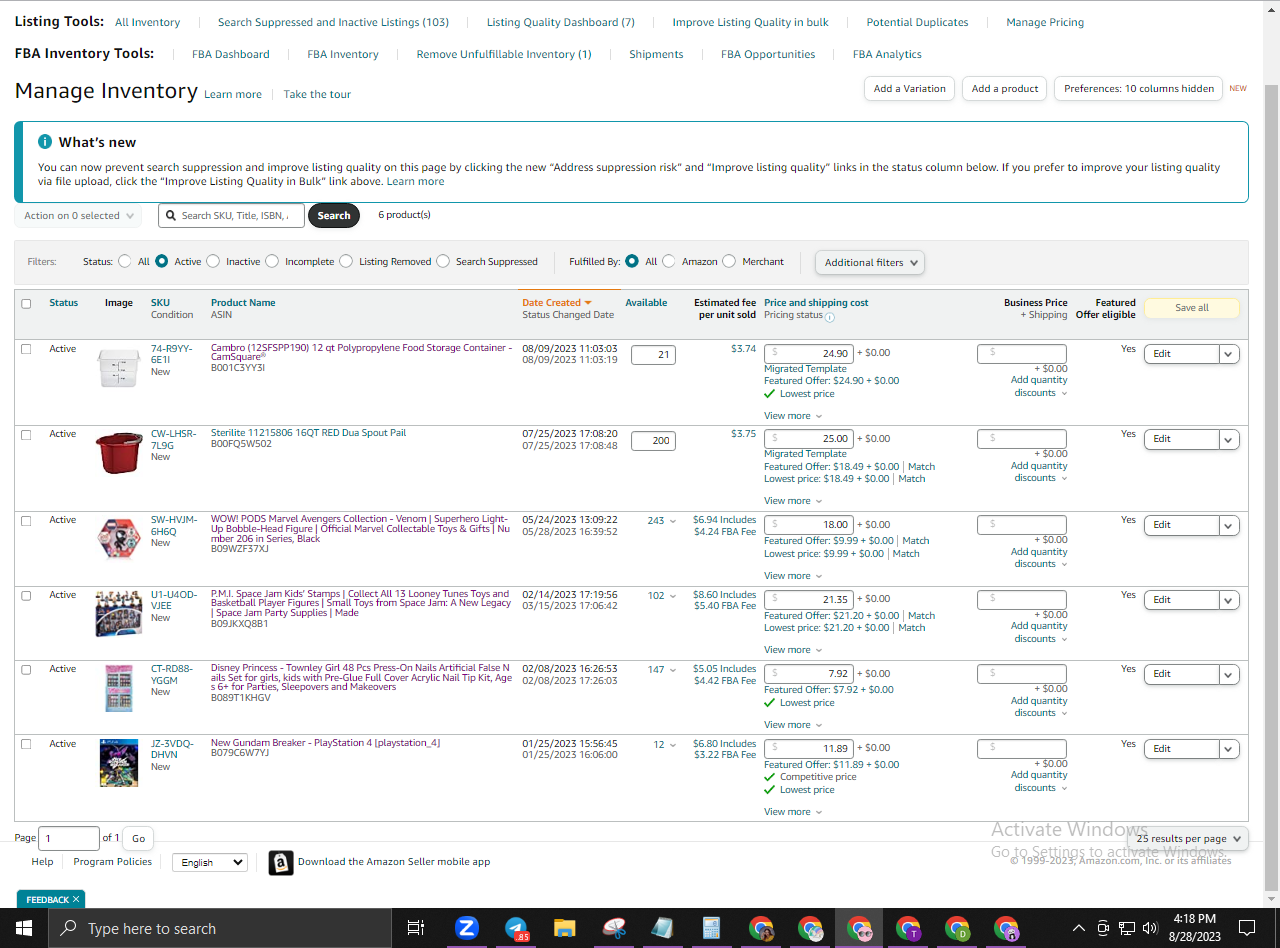The image size is (1280, 948).
Task: Open the Windows Start menu
Action: tap(24, 928)
